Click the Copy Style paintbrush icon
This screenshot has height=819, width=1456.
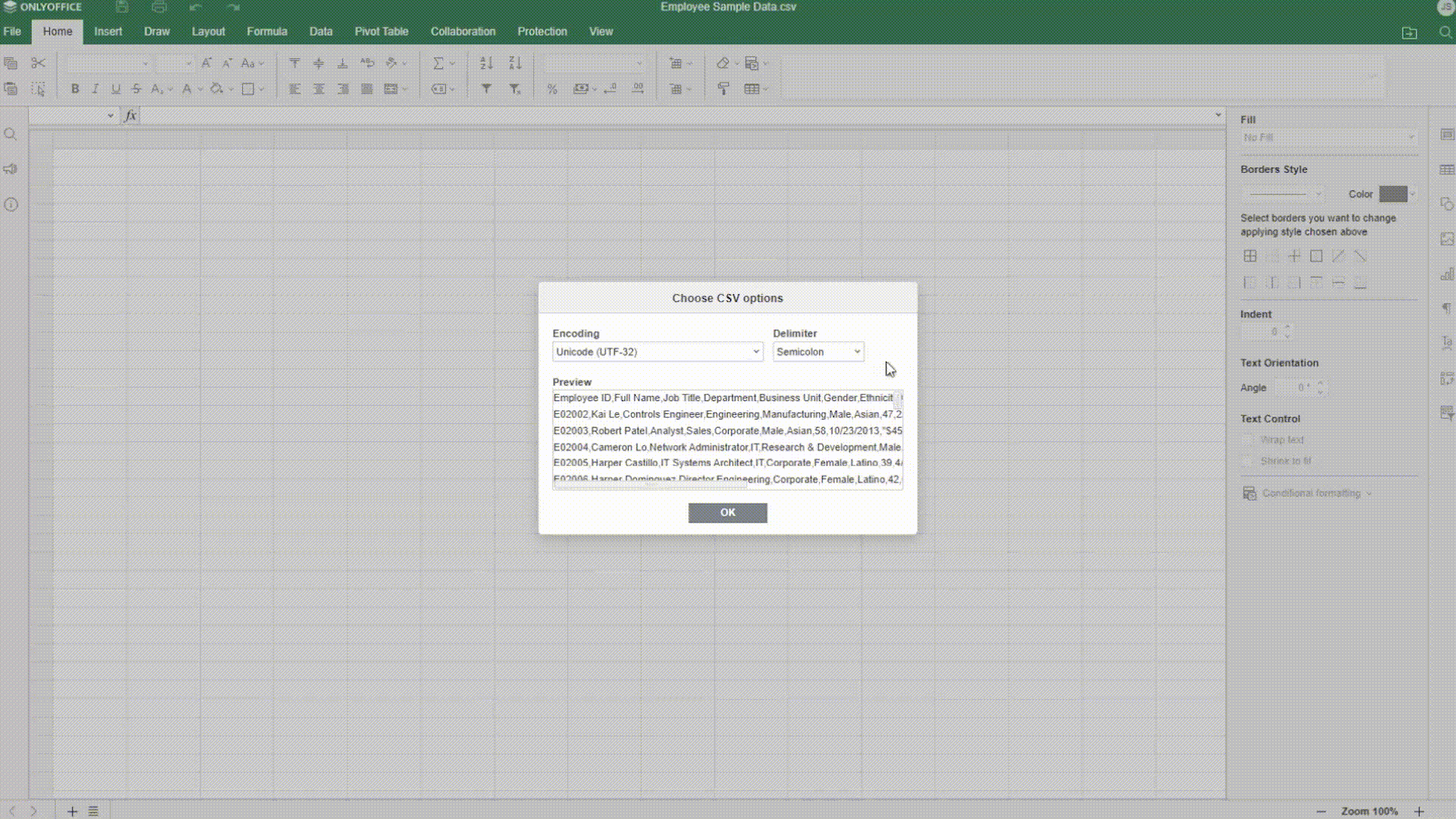point(723,89)
